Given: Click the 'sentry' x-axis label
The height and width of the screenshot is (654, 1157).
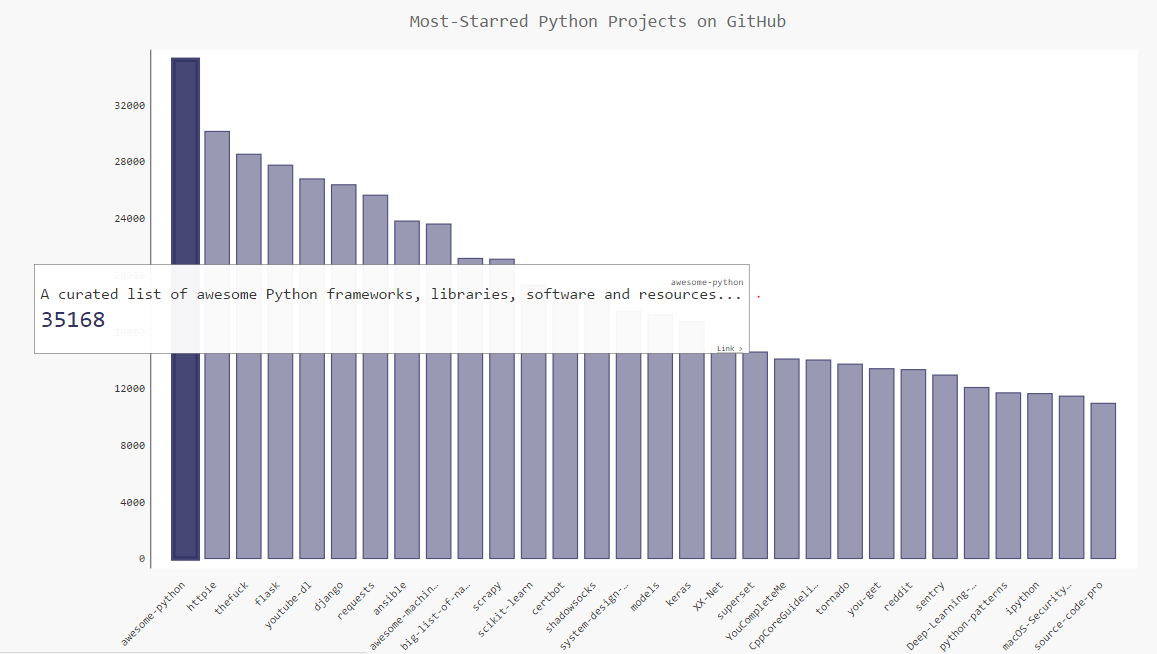Looking at the screenshot, I should tap(930, 596).
